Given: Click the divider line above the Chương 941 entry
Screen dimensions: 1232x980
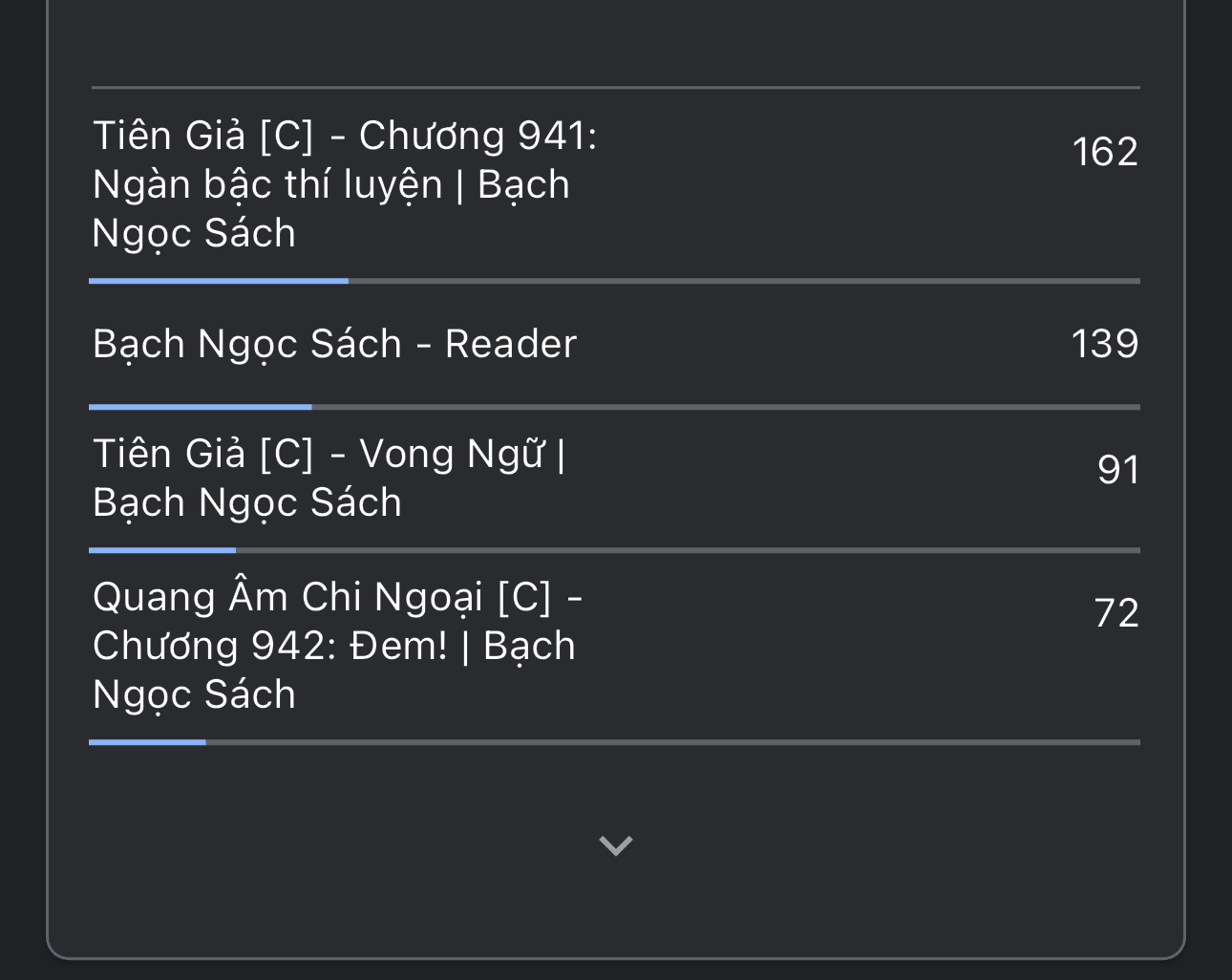Looking at the screenshot, I should click(615, 88).
